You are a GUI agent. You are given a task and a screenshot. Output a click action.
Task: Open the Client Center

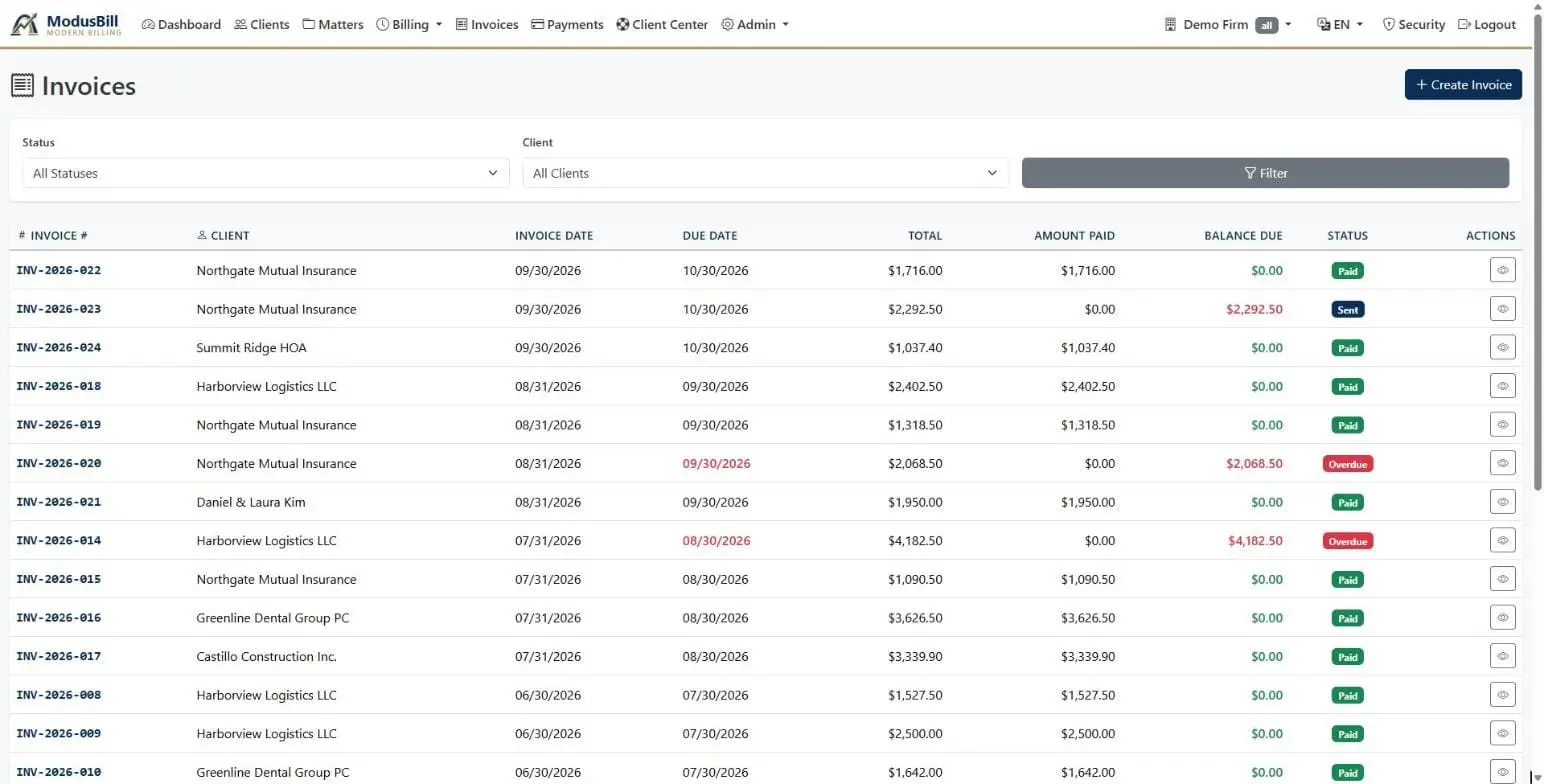[662, 24]
